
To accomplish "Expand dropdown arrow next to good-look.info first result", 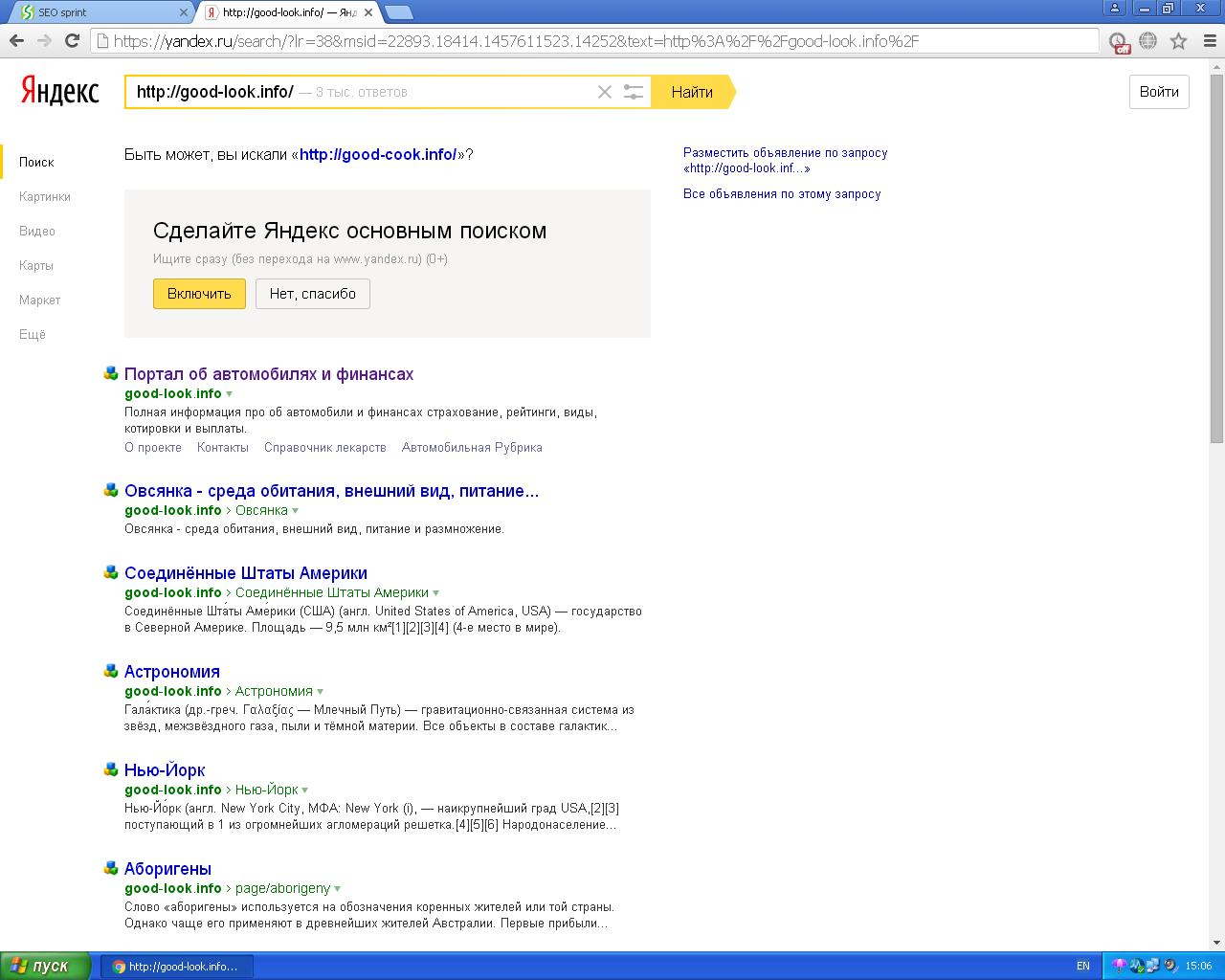I will pyautogui.click(x=229, y=394).
